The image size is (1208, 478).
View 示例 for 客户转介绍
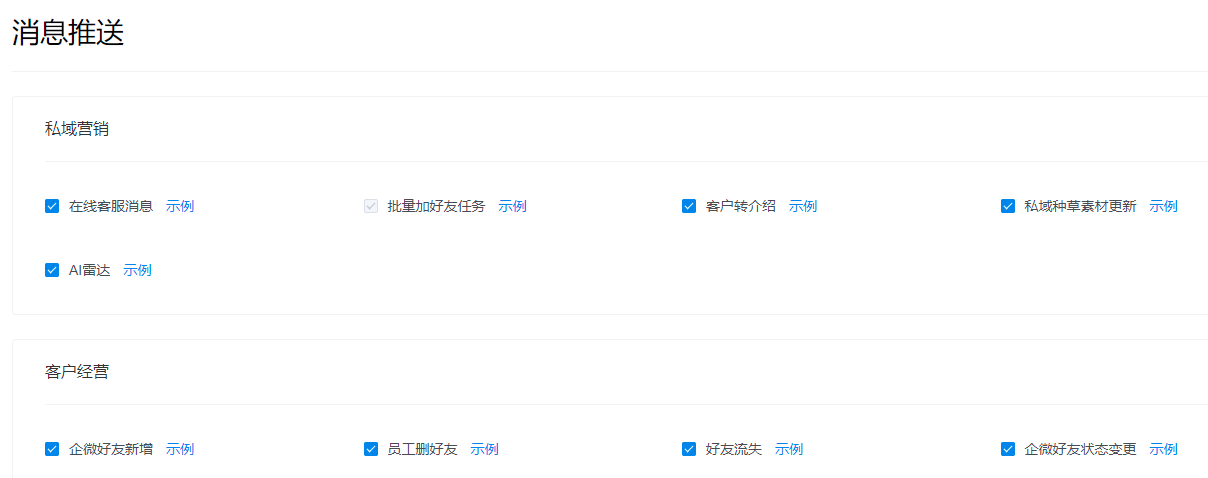click(x=803, y=206)
